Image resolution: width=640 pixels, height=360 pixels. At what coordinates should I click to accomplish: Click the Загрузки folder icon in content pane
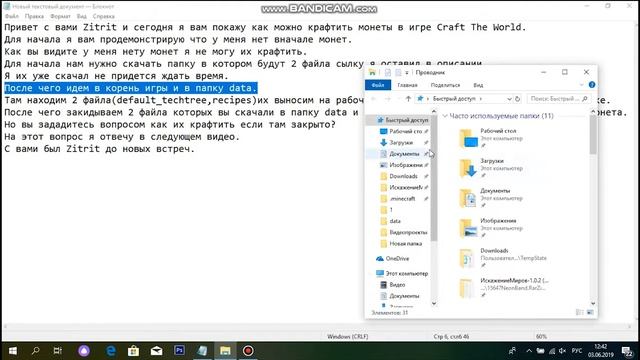tap(468, 168)
